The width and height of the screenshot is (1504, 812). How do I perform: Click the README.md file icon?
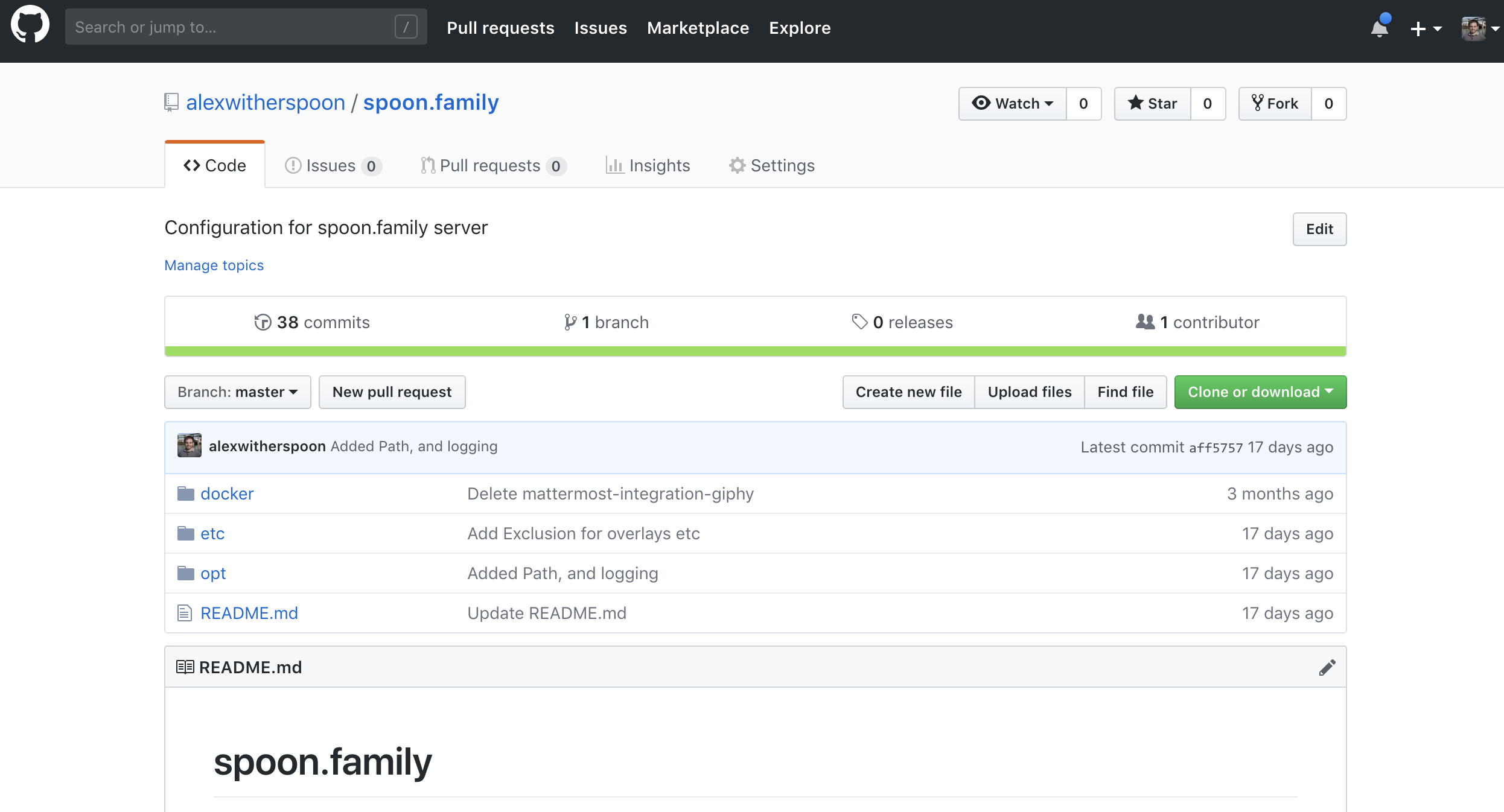(185, 613)
